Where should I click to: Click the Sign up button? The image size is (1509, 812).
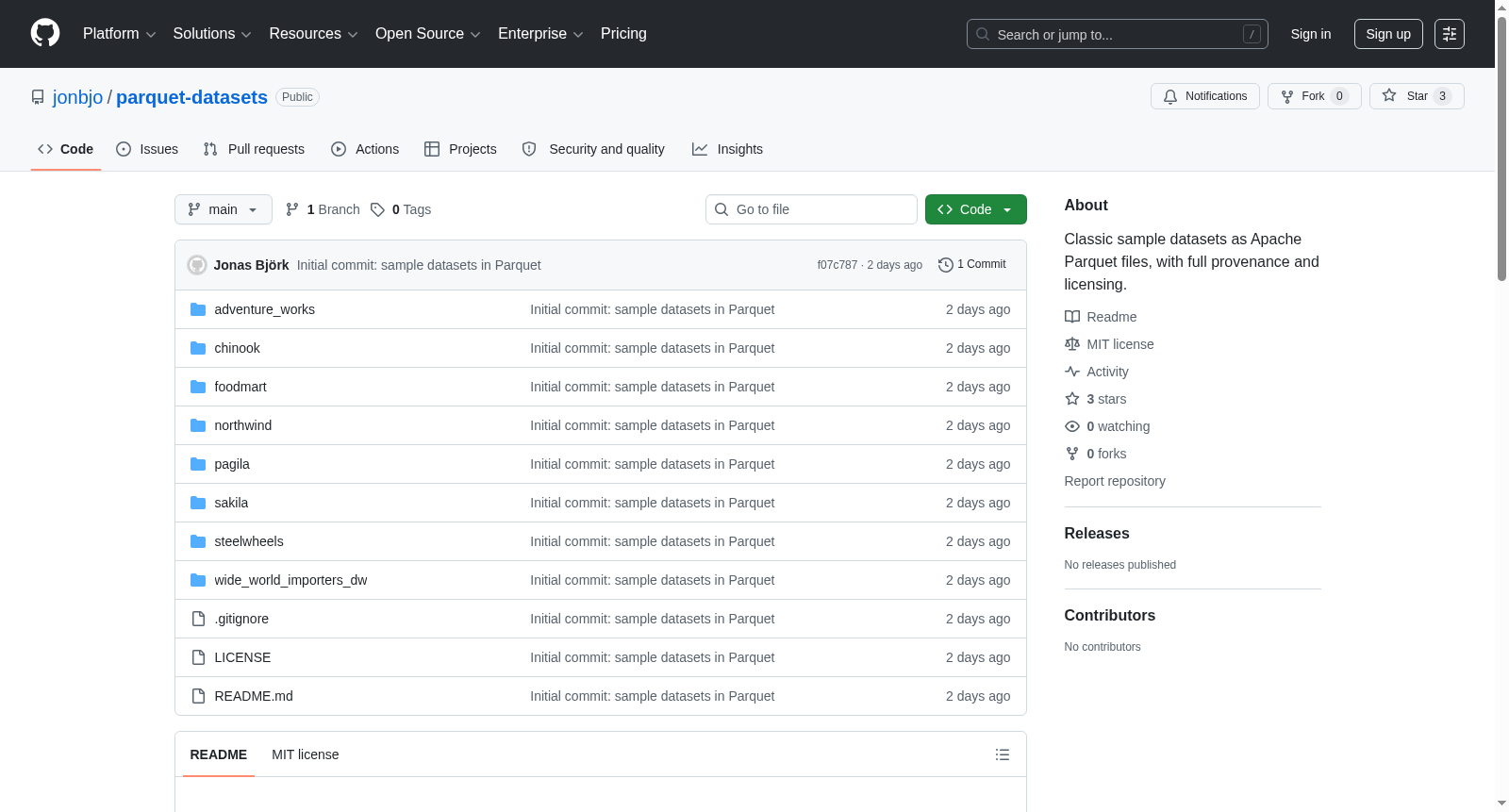tap(1388, 34)
